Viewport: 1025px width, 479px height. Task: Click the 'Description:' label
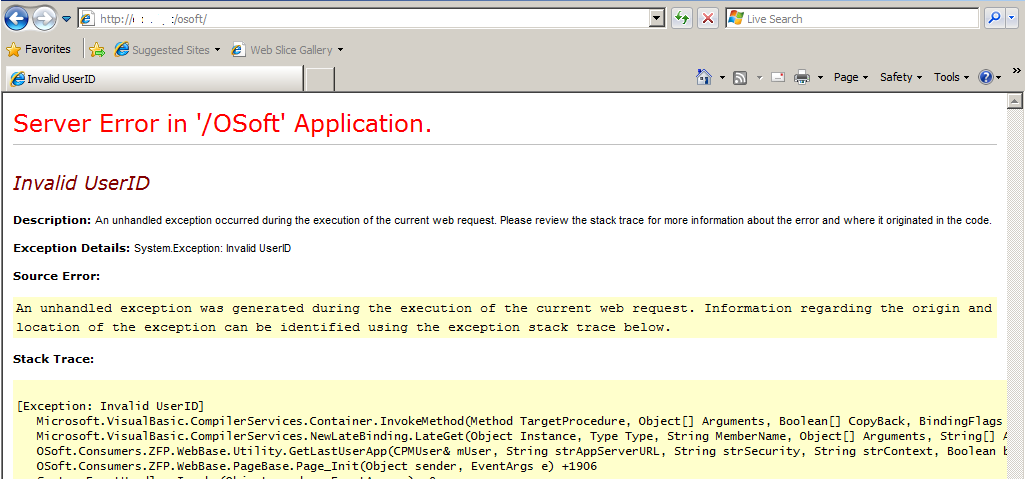pyautogui.click(x=52, y=220)
